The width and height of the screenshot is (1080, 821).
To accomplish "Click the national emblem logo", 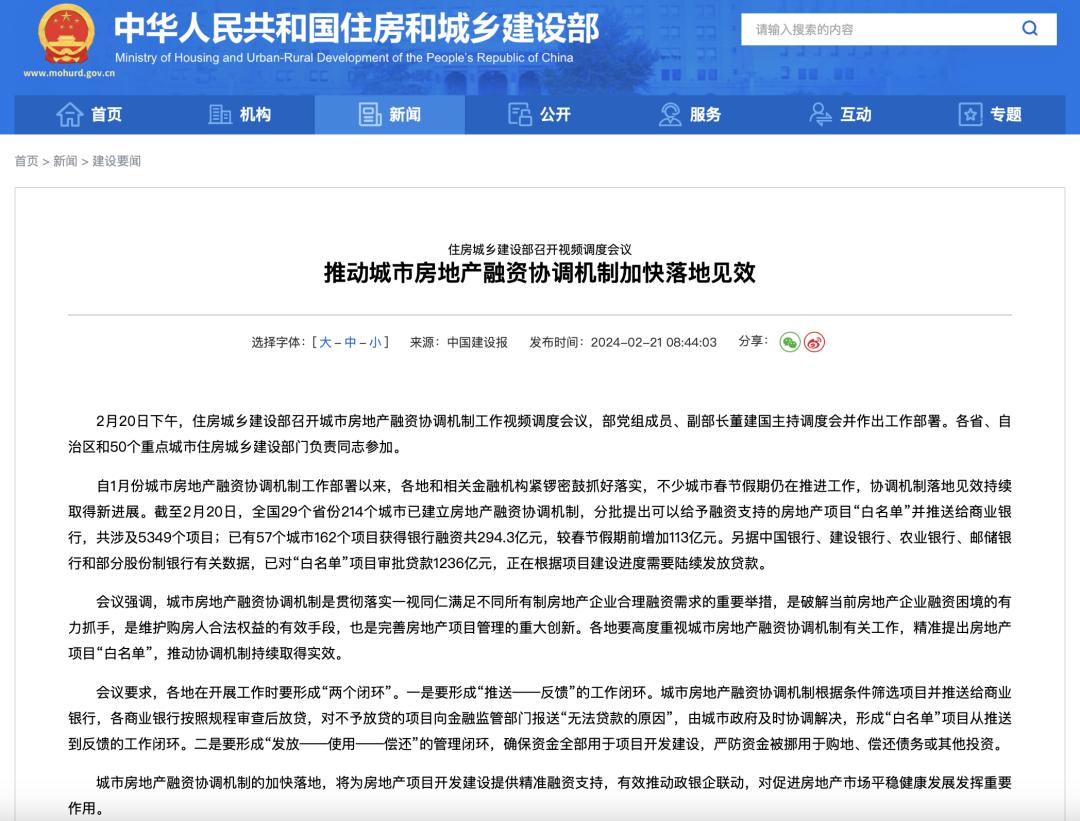I will [x=66, y=34].
